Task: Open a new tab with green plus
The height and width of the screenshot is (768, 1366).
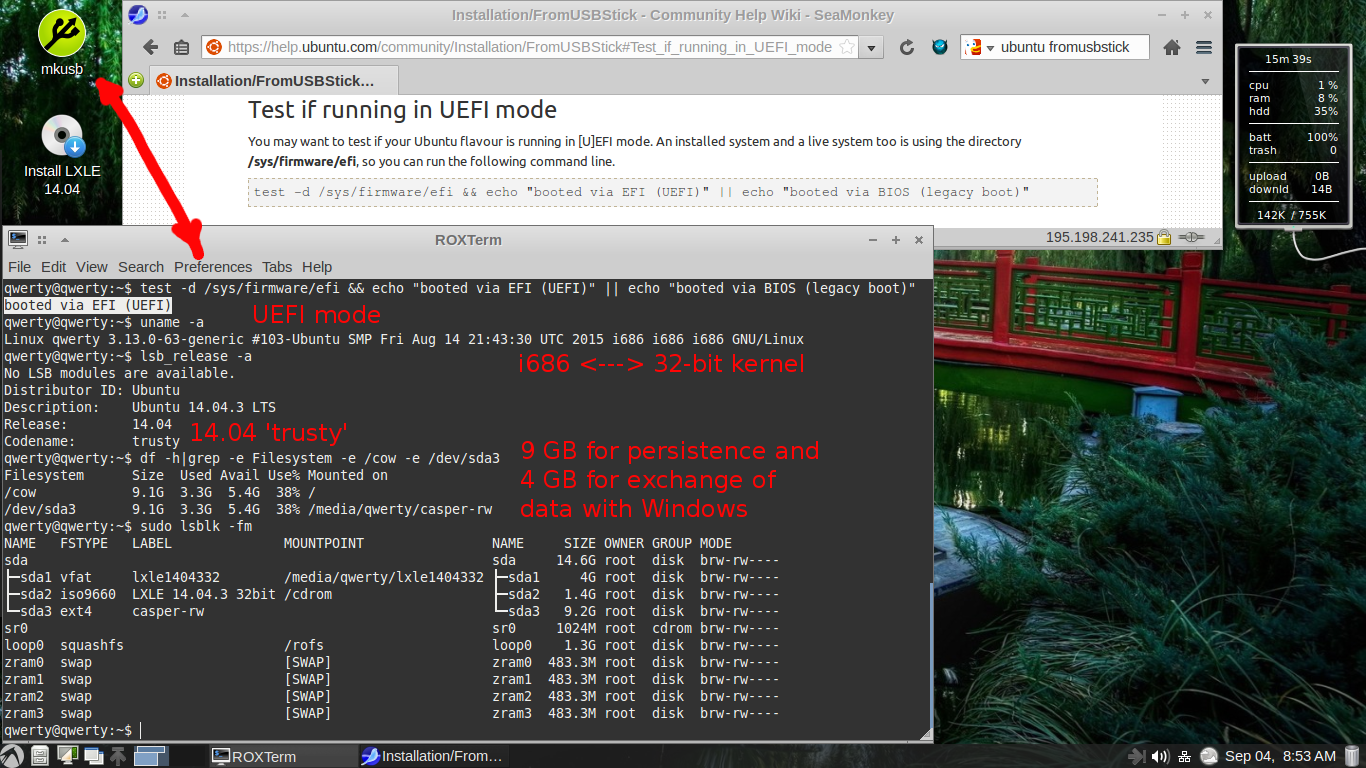Action: (136, 80)
